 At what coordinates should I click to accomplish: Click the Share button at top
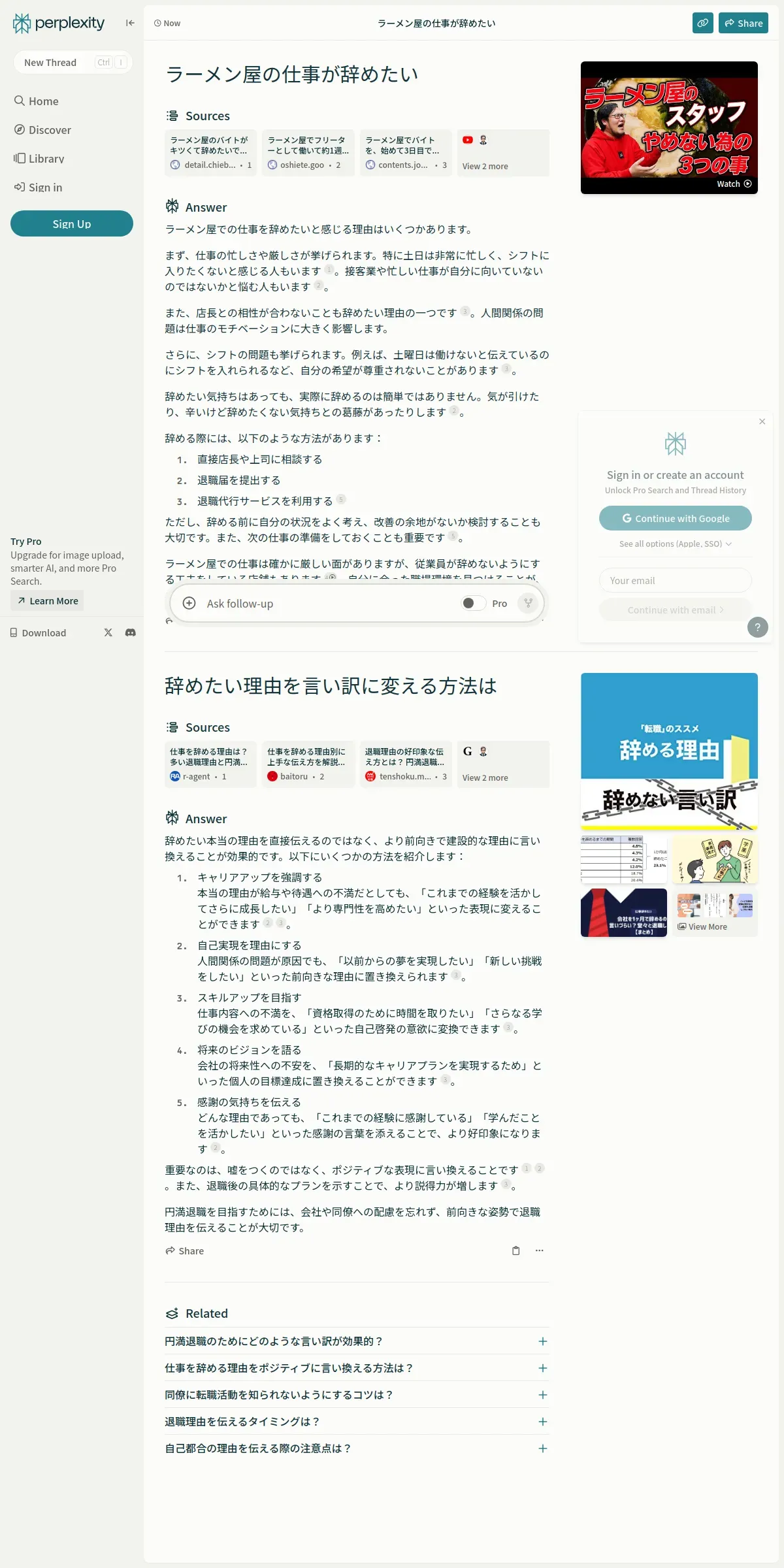(743, 23)
